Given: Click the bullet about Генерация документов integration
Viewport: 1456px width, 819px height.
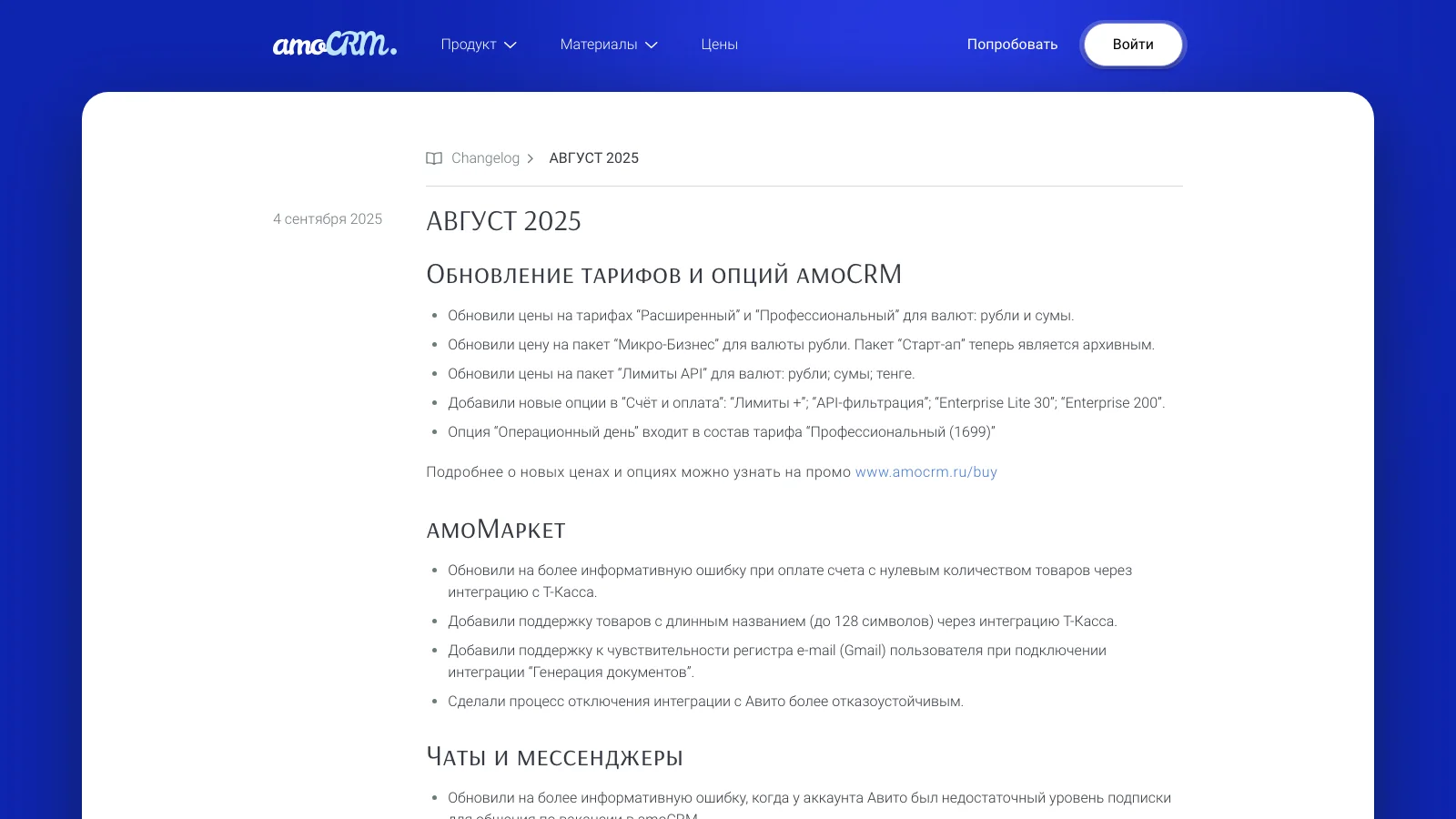Looking at the screenshot, I should (x=777, y=662).
